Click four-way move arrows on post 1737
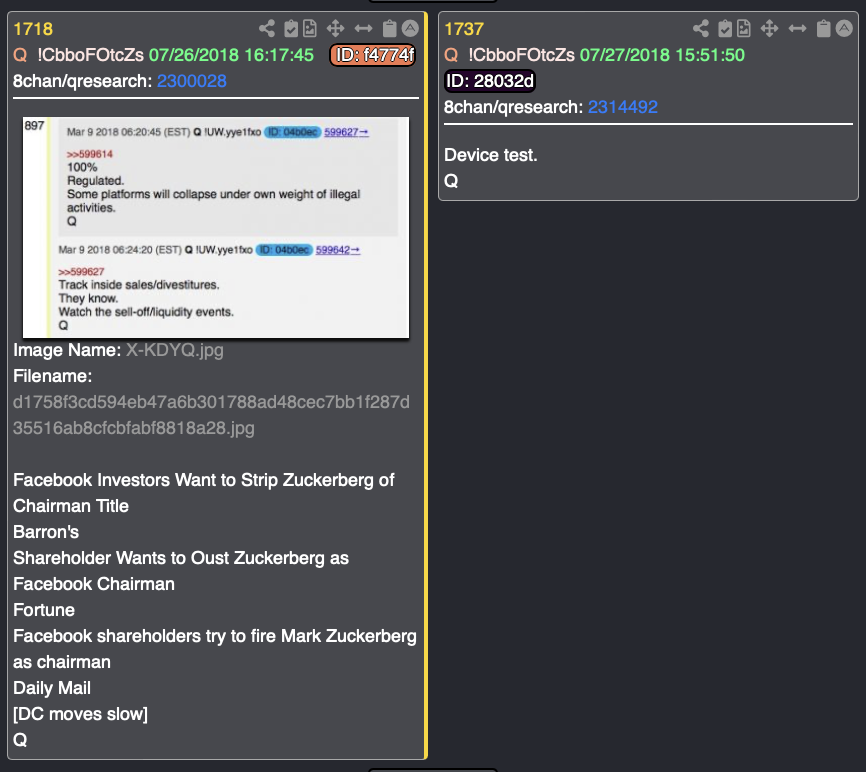The width and height of the screenshot is (866, 772). pyautogui.click(x=770, y=29)
